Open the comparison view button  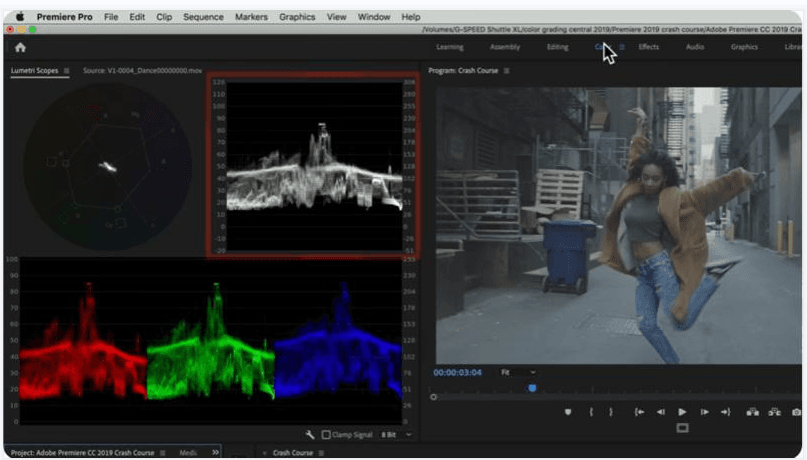click(x=682, y=428)
